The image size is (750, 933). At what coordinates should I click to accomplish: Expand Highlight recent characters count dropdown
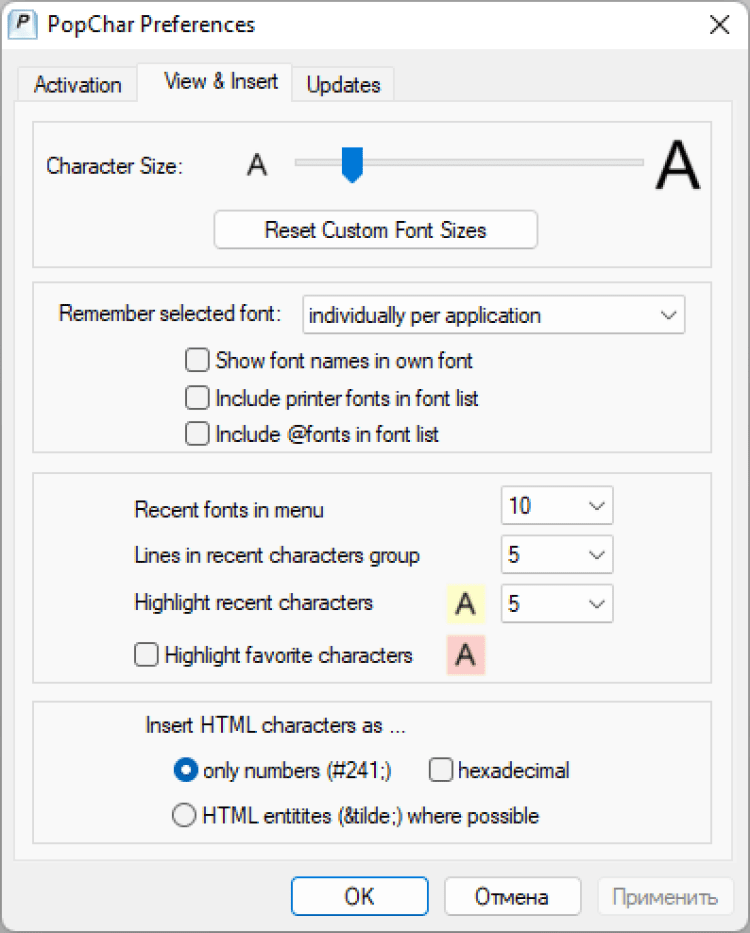click(557, 604)
